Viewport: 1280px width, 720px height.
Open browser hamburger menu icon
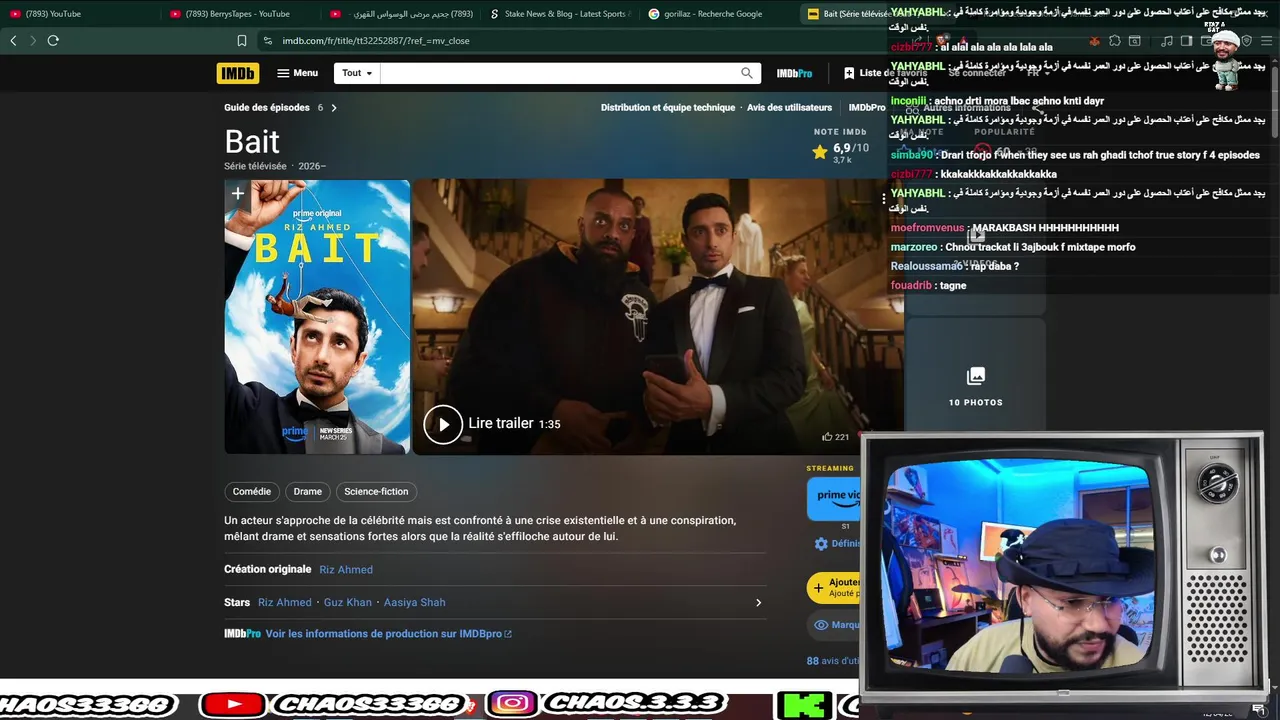tap(1266, 41)
